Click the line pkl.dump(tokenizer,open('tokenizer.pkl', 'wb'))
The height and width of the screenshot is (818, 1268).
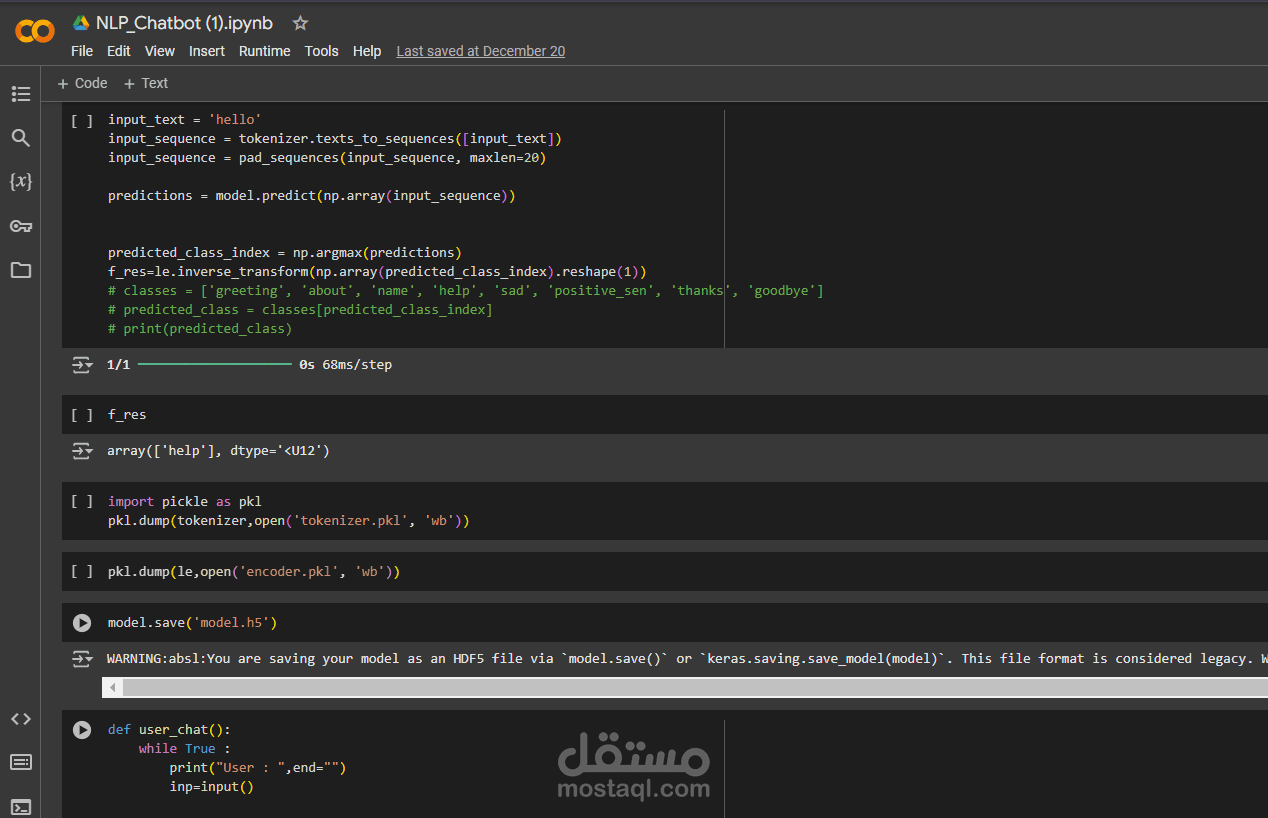click(x=288, y=521)
